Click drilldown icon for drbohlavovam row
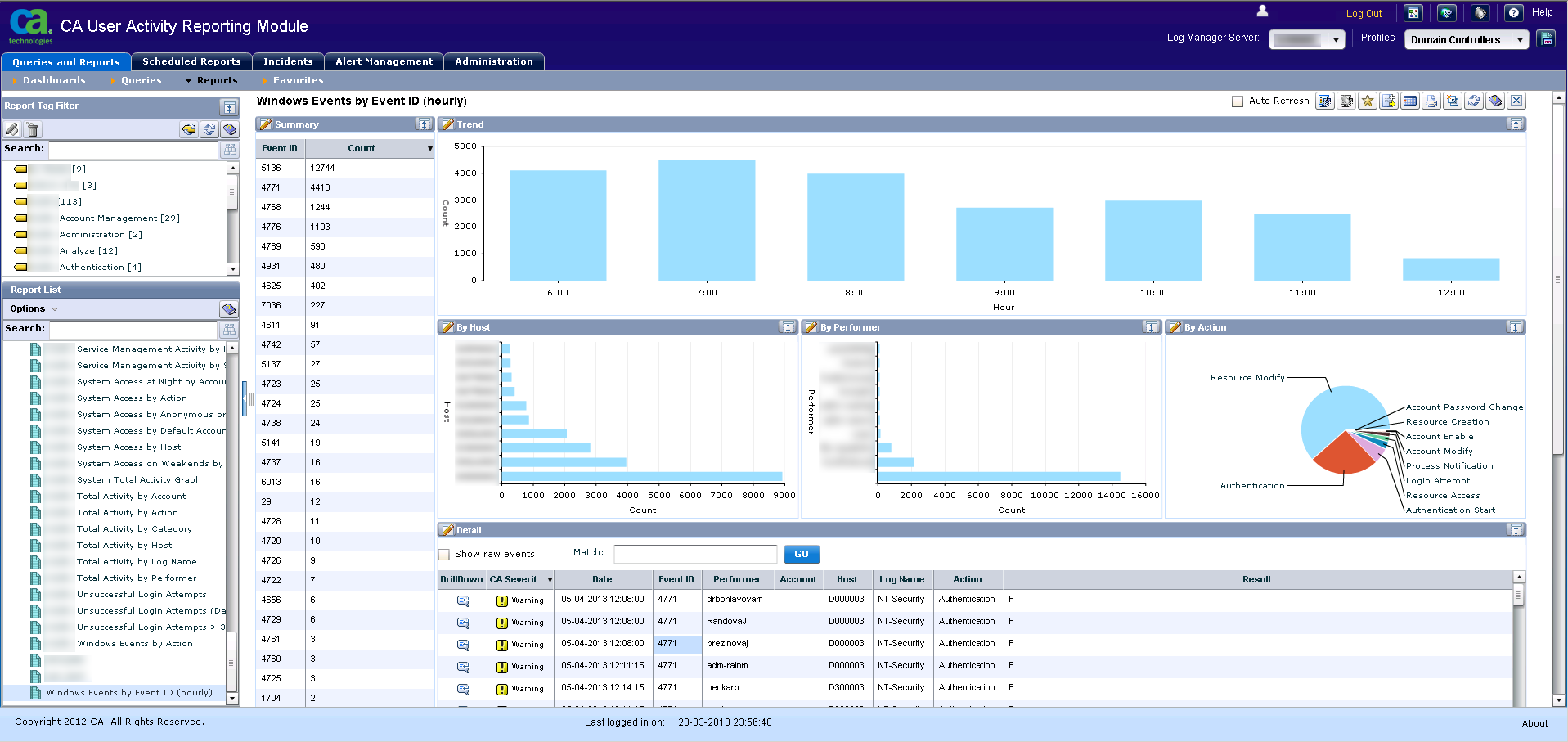Screen dimensions: 1568x742 (x=463, y=600)
